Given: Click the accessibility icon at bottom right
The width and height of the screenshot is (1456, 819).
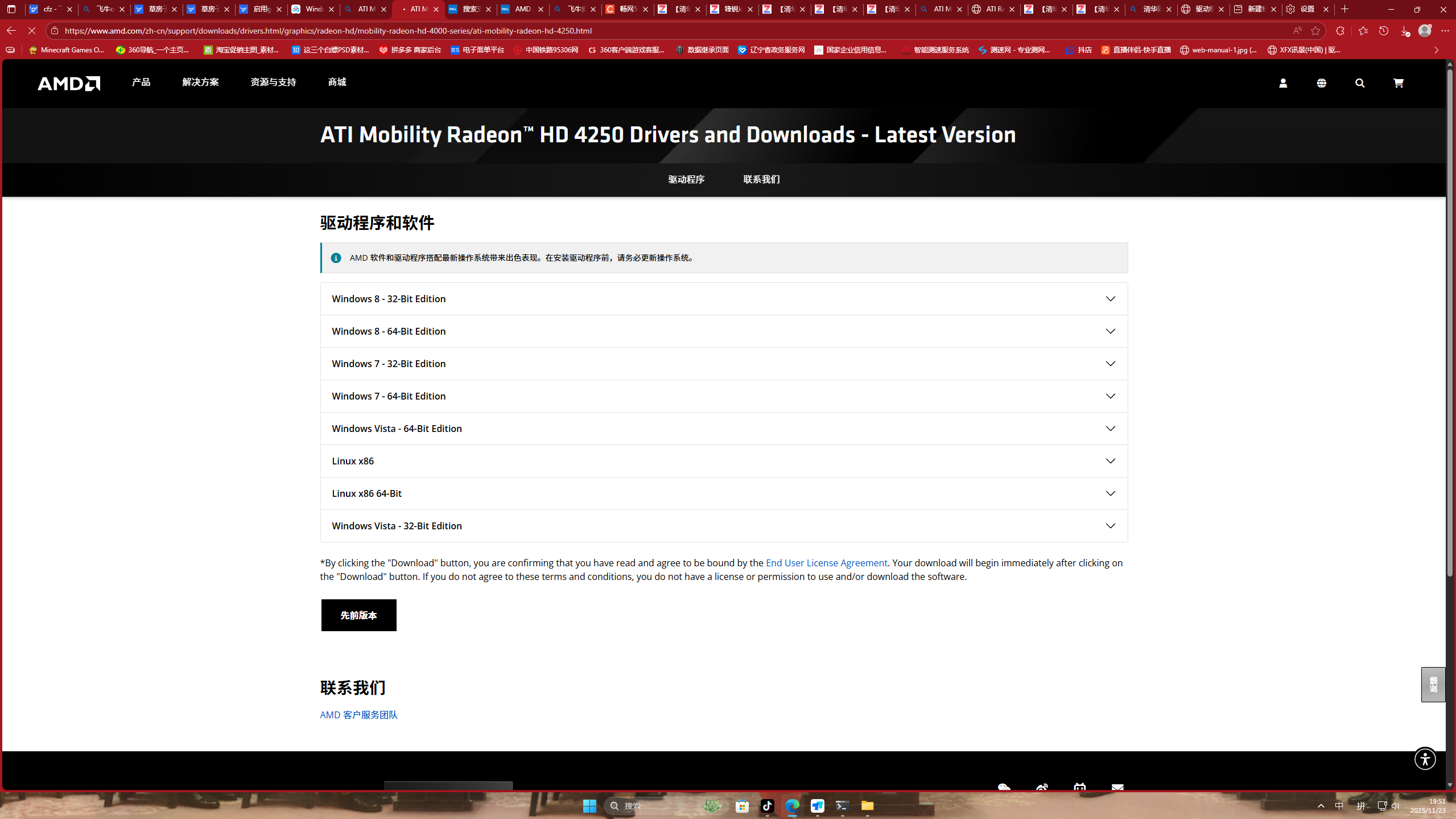Looking at the screenshot, I should point(1425,759).
